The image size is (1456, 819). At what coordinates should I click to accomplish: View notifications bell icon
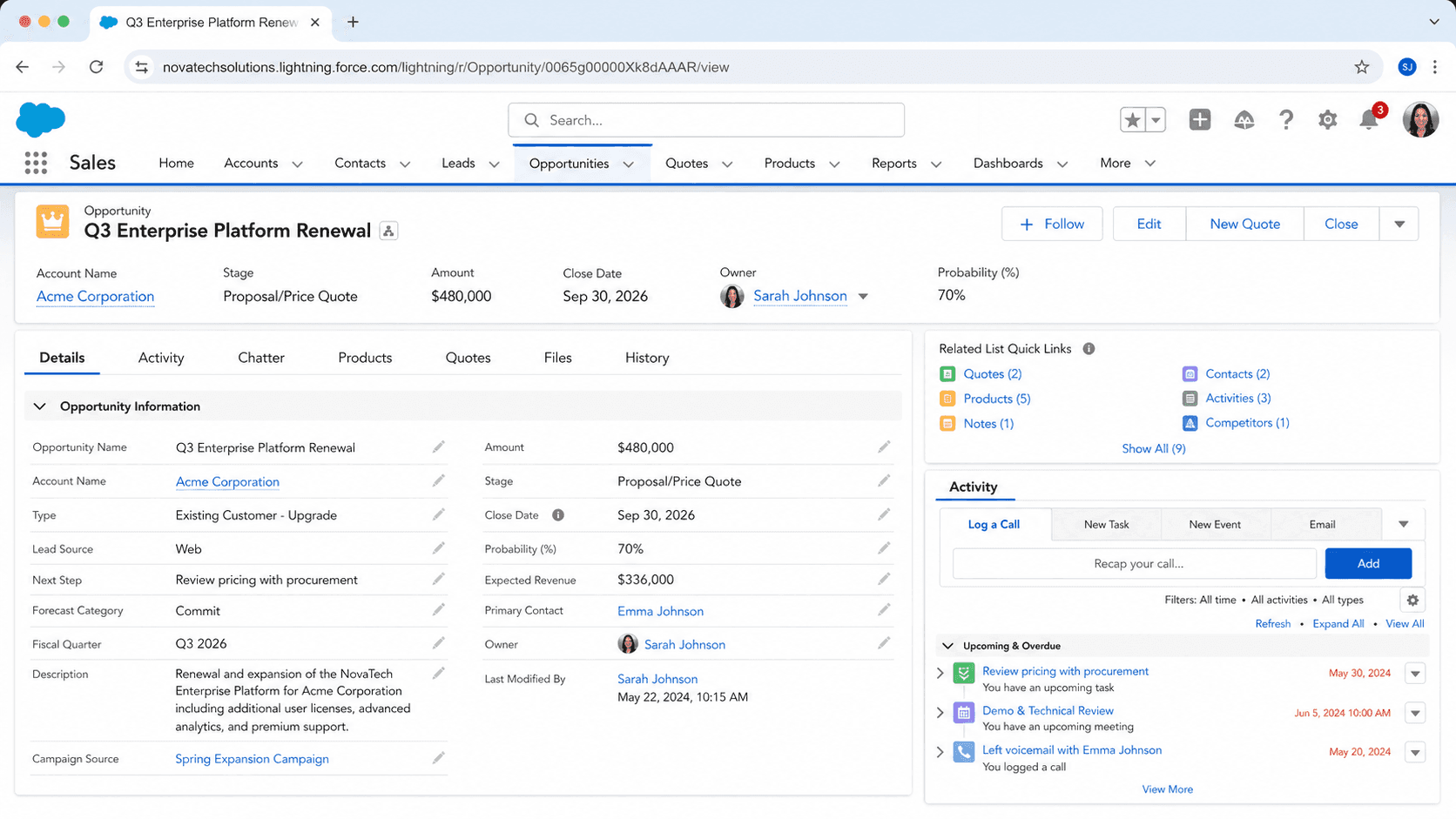pos(1369,120)
